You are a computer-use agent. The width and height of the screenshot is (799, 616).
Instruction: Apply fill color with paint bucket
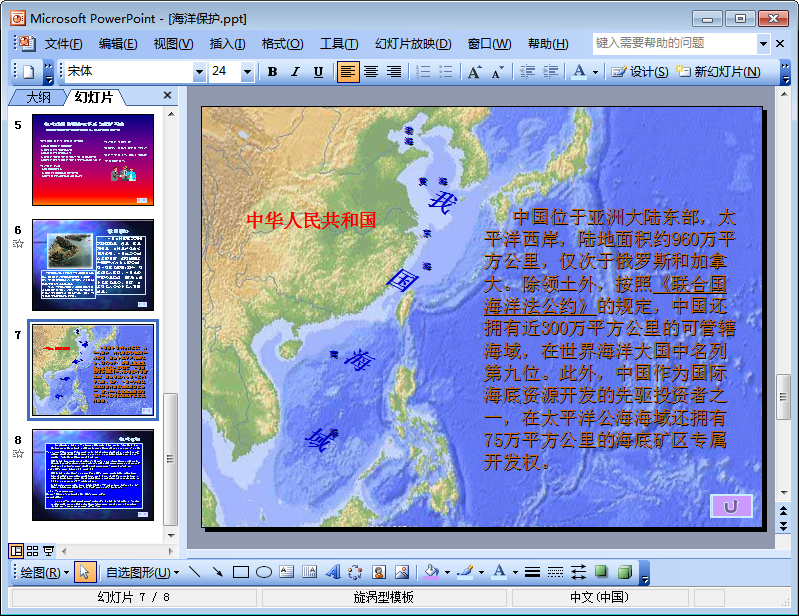click(x=431, y=573)
